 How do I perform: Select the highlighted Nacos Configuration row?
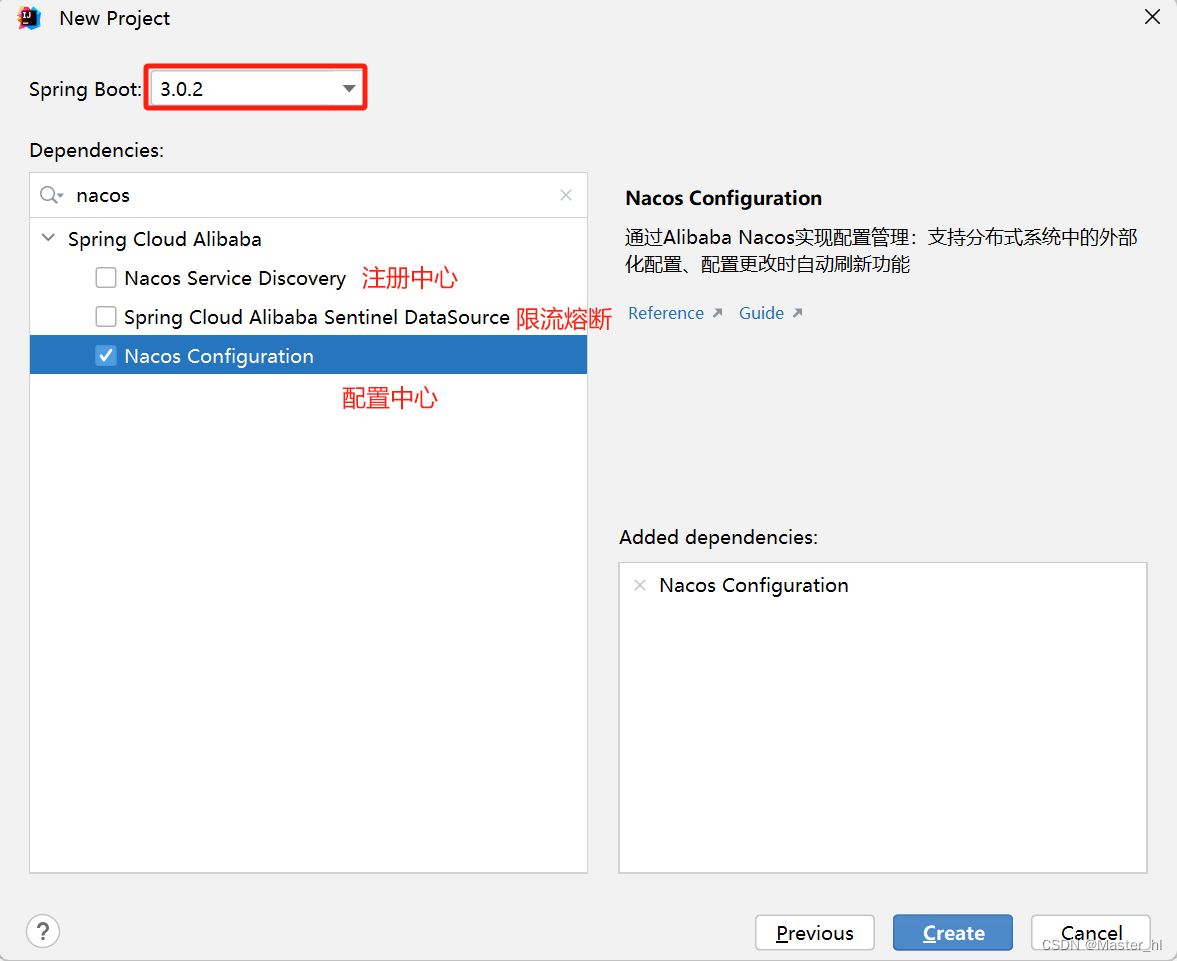tap(309, 355)
